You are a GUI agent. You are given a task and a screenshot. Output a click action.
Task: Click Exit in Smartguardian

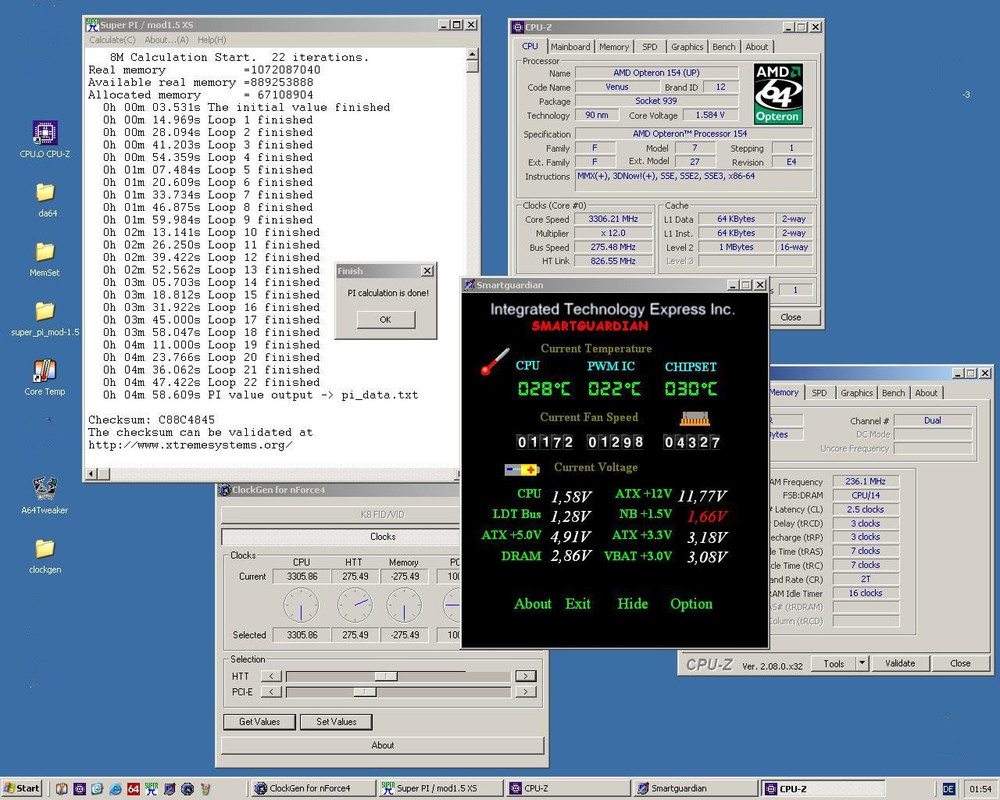pos(578,604)
